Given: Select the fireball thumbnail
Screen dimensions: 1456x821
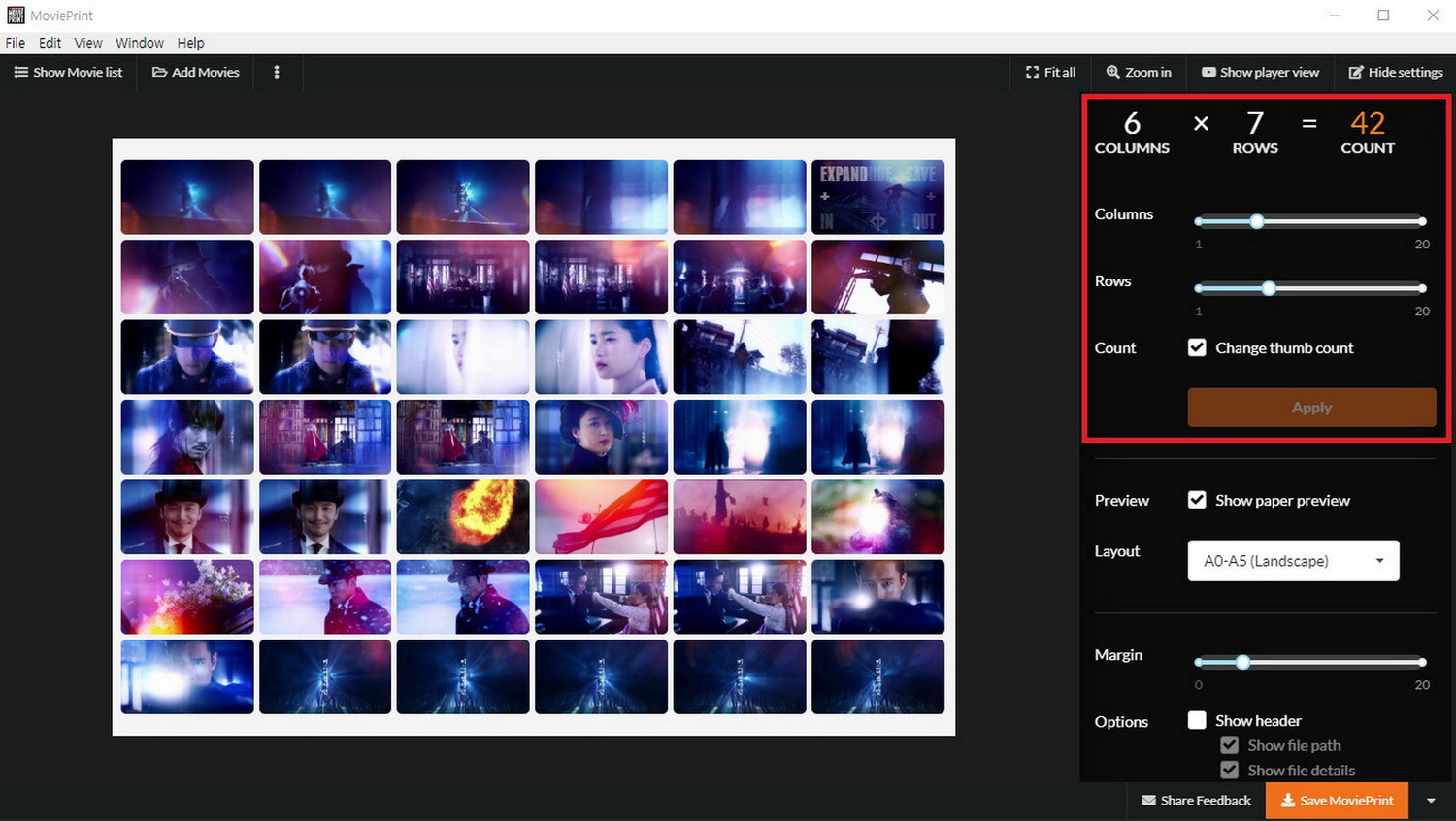Looking at the screenshot, I should click(x=463, y=516).
